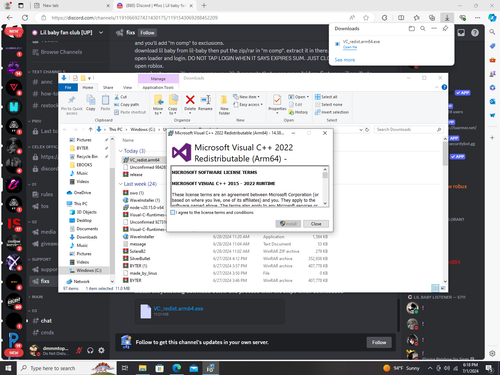Click Select all in the ribbon

(326, 97)
